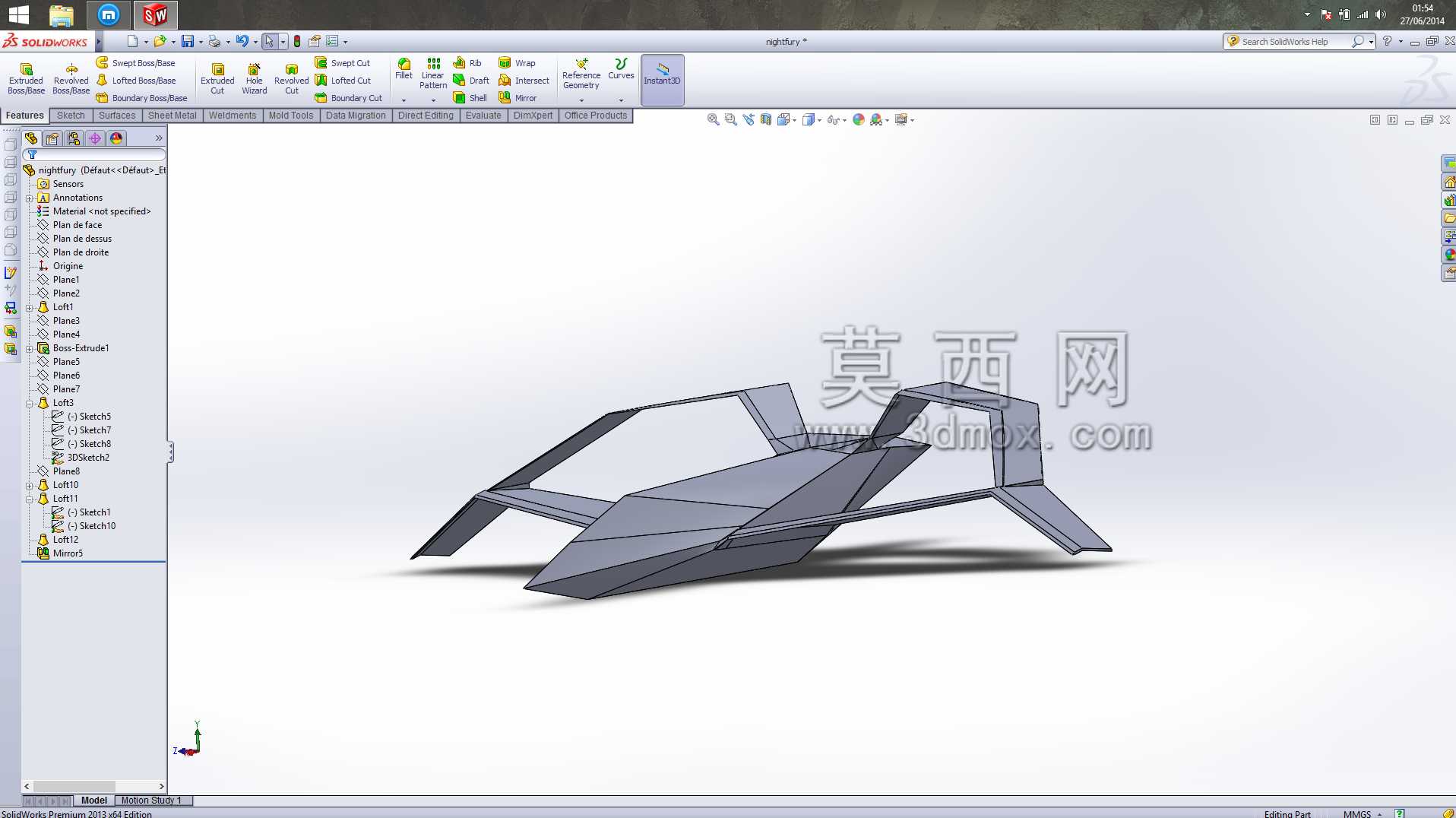1456x818 pixels.
Task: Collapse the Loft11 feature
Action: pyautogui.click(x=30, y=499)
